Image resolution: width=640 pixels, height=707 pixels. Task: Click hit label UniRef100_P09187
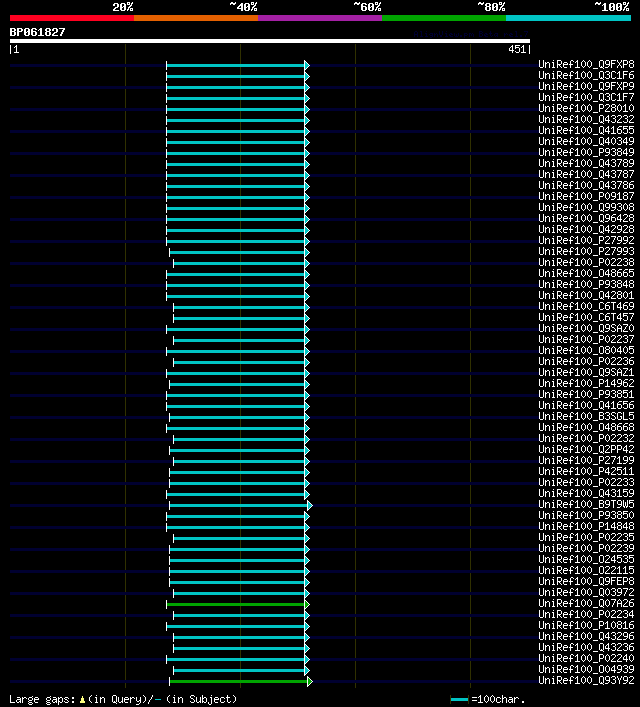[586, 196]
